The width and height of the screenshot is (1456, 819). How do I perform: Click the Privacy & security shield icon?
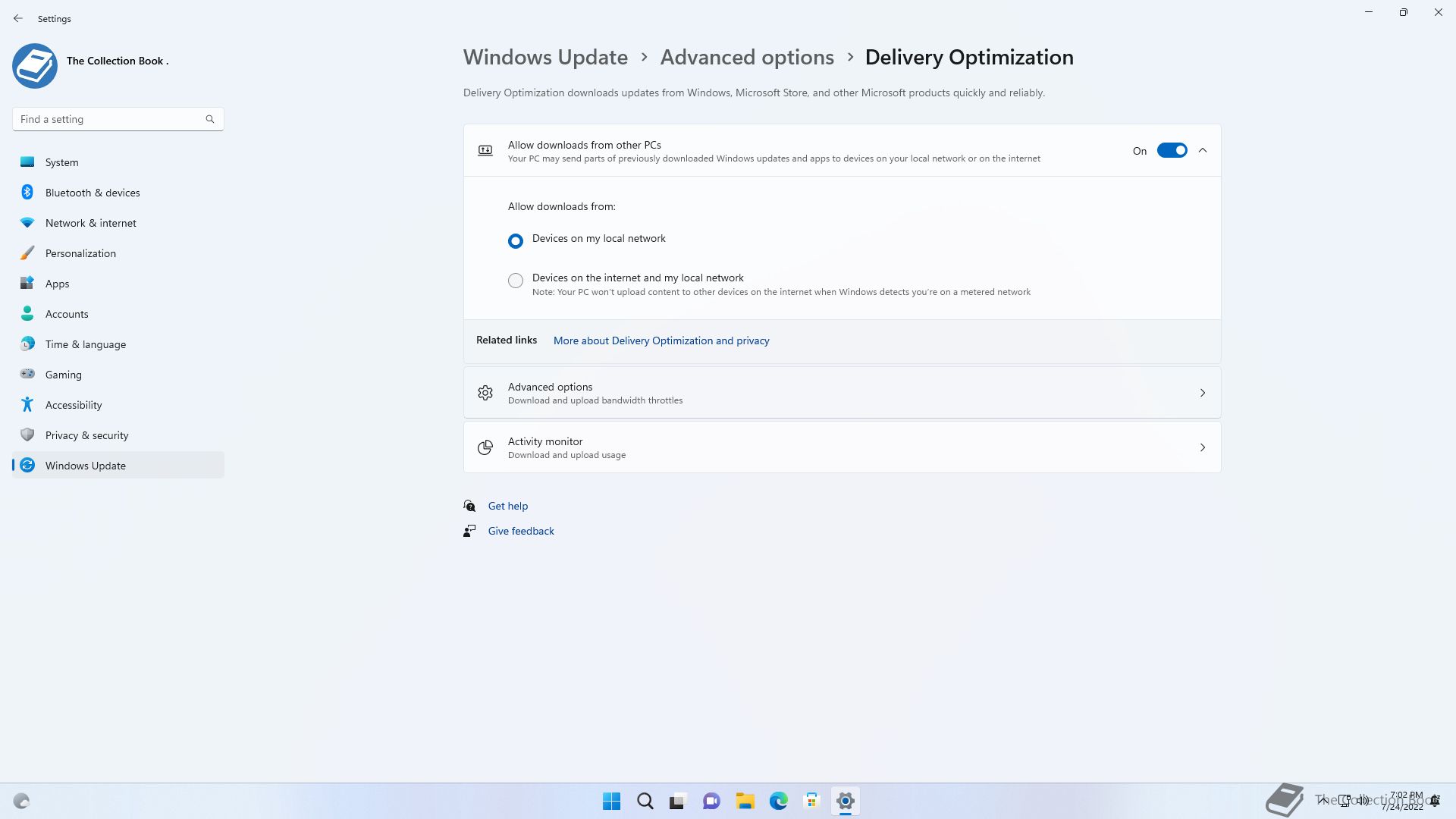coord(27,435)
